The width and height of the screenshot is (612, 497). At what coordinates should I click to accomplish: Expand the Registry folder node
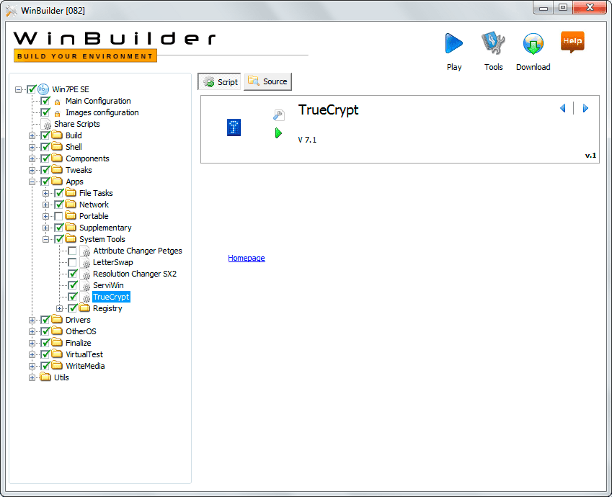(x=59, y=308)
